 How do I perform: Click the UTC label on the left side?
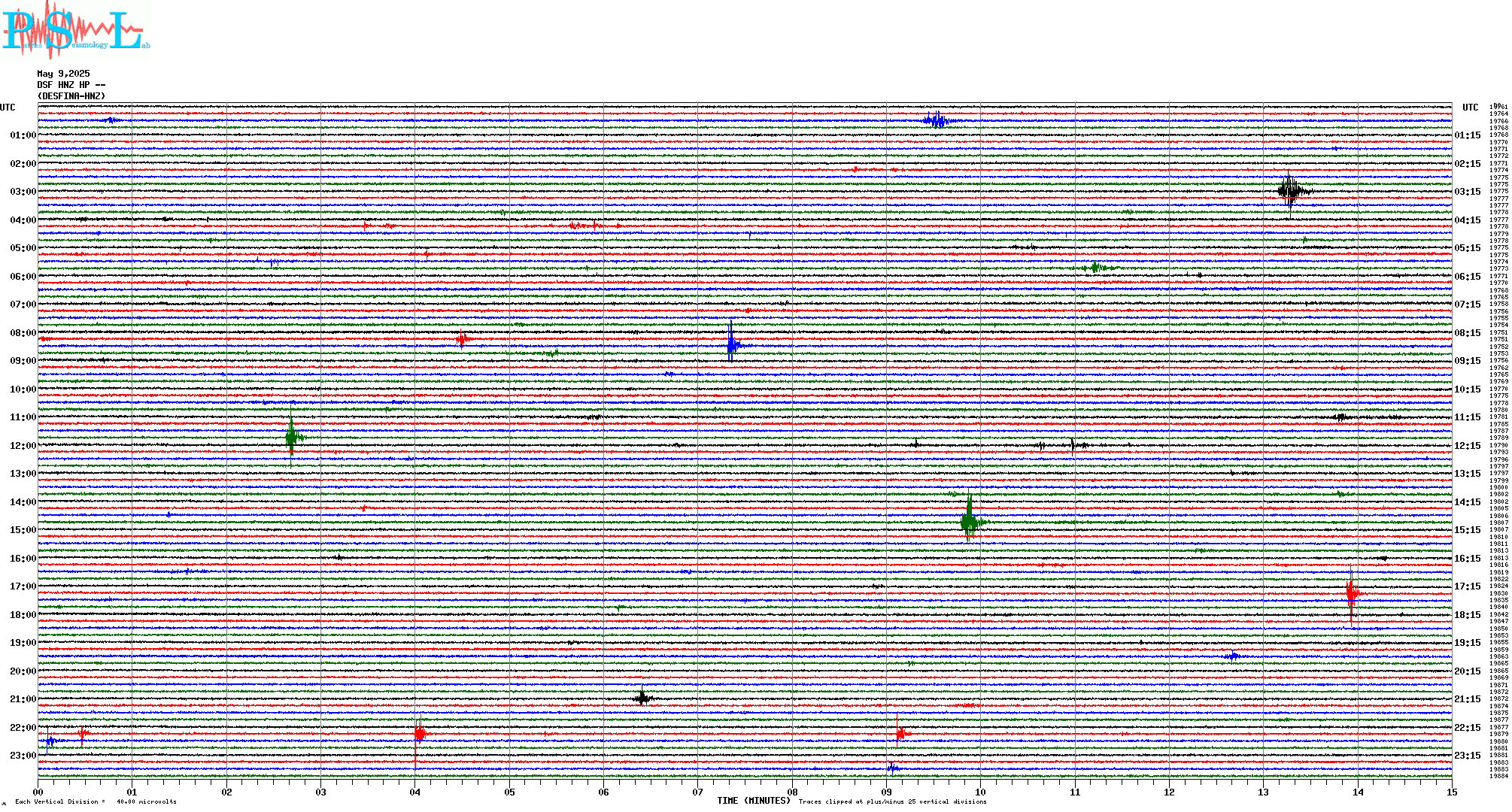click(x=8, y=108)
